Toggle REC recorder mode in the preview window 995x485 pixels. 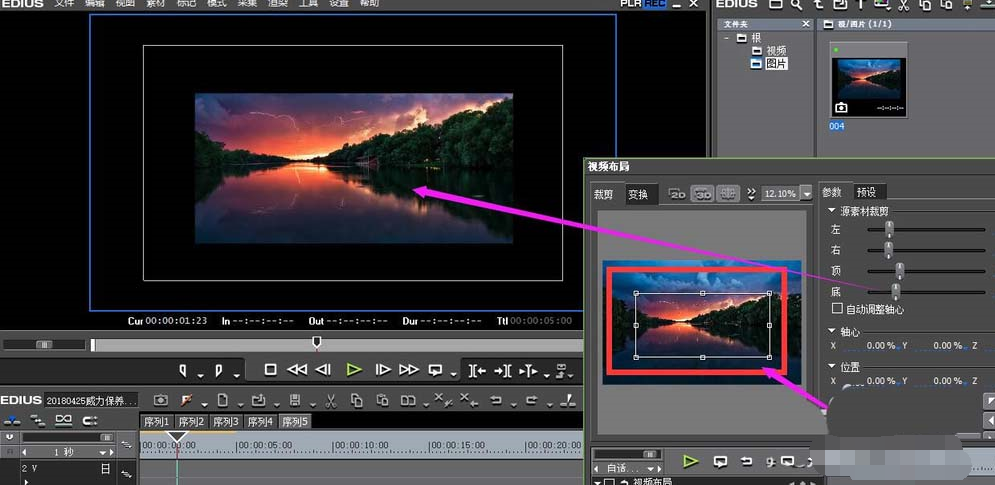(655, 4)
